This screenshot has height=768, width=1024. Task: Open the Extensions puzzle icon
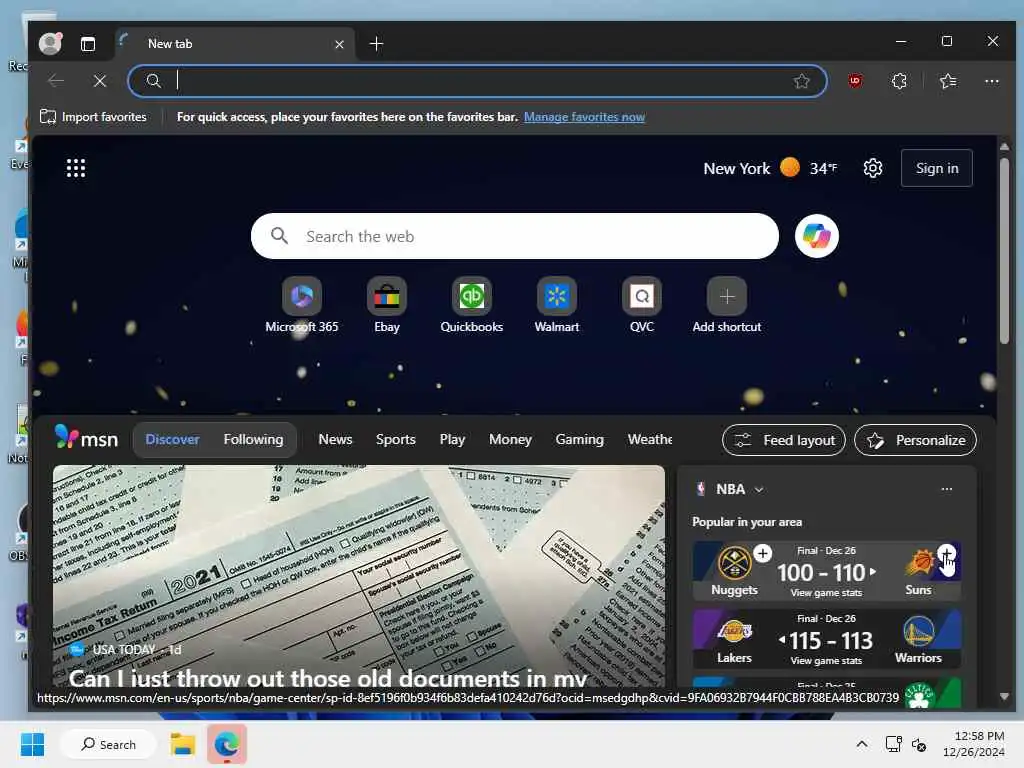[x=899, y=81]
